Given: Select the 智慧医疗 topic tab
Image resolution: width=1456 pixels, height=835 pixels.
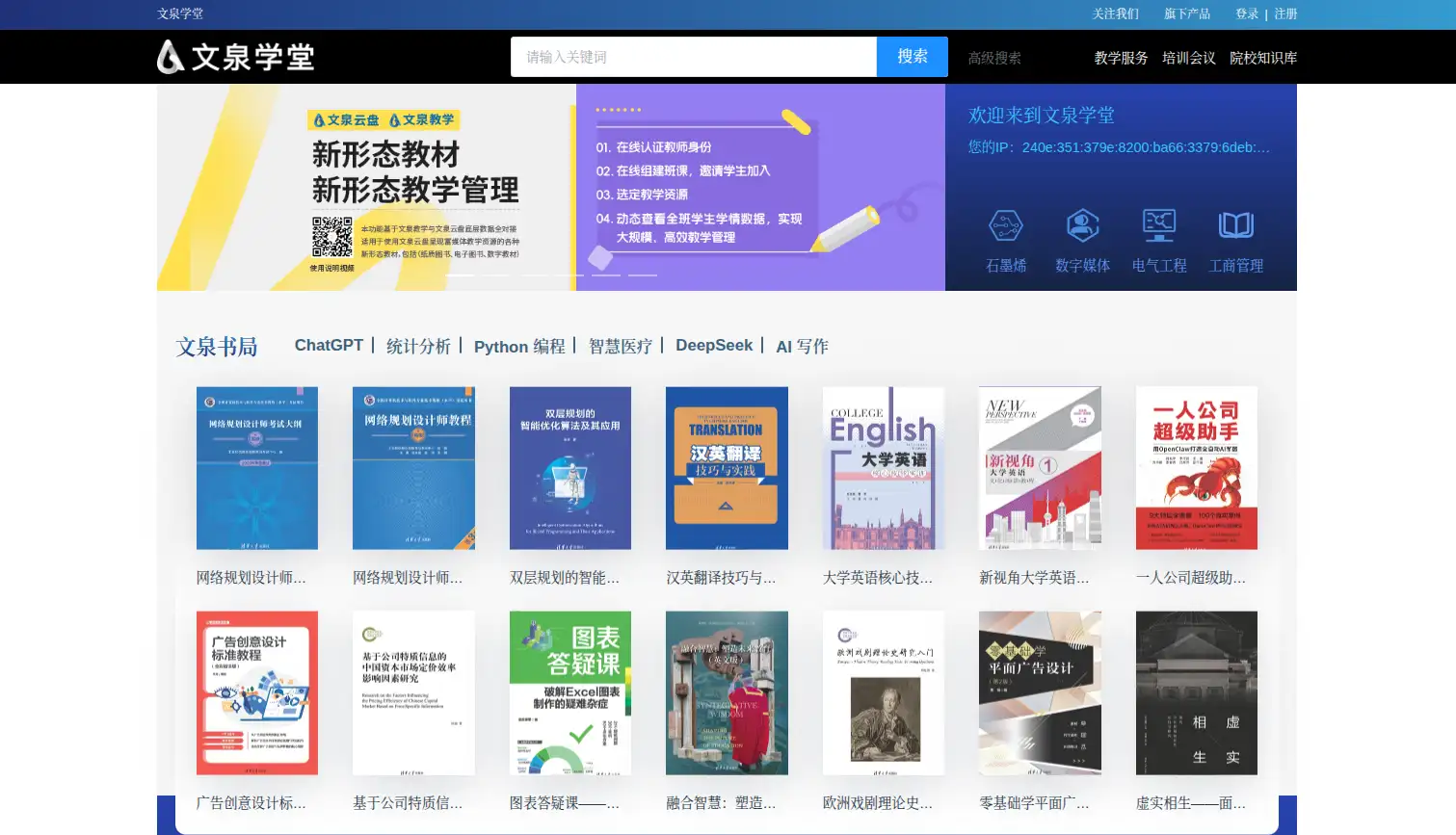Looking at the screenshot, I should (621, 346).
